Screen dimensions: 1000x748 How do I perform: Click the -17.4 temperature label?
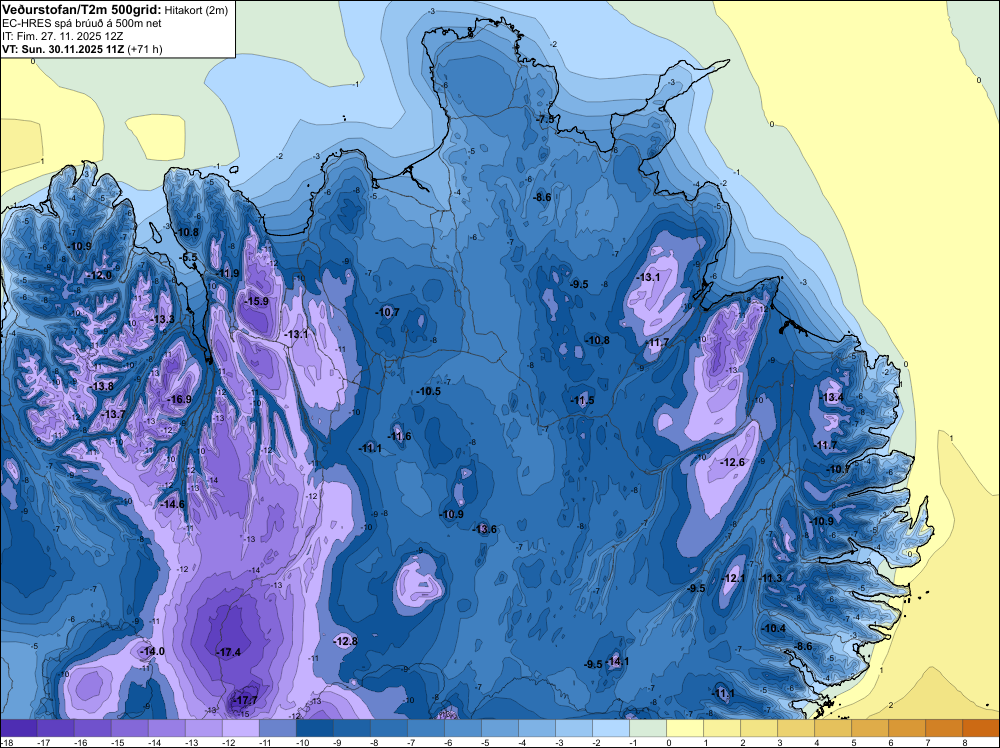[x=228, y=652]
